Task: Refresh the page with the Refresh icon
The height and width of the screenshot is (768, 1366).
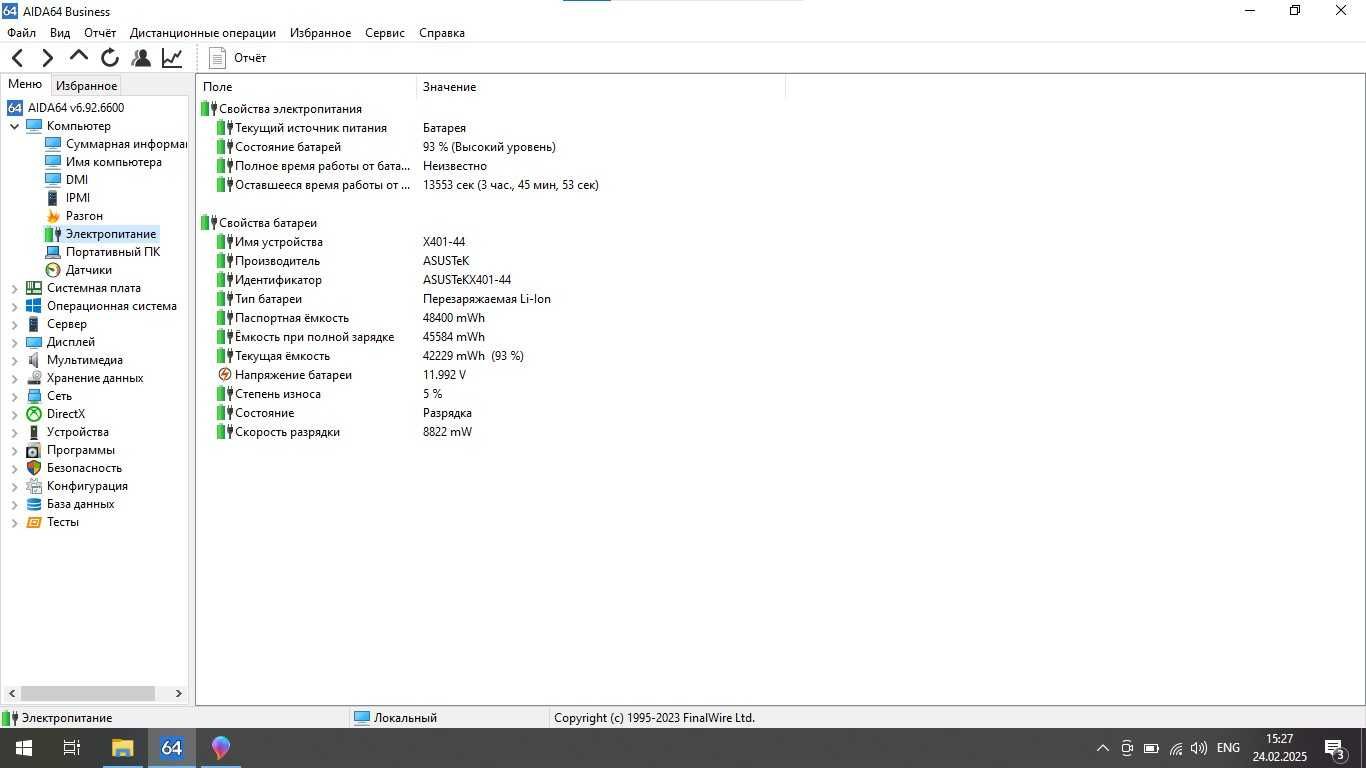Action: 110,58
